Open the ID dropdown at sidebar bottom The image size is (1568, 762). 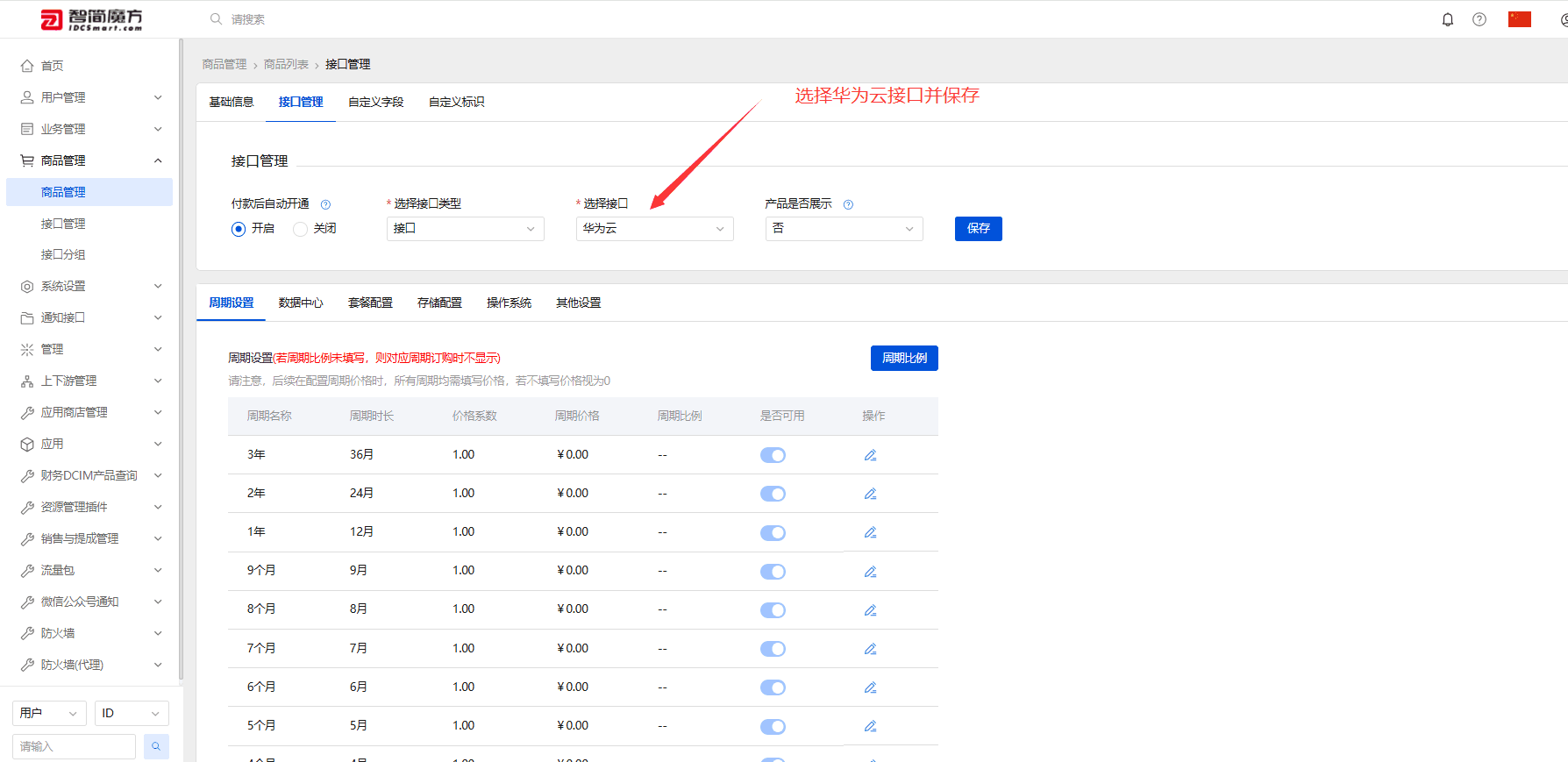pos(132,713)
